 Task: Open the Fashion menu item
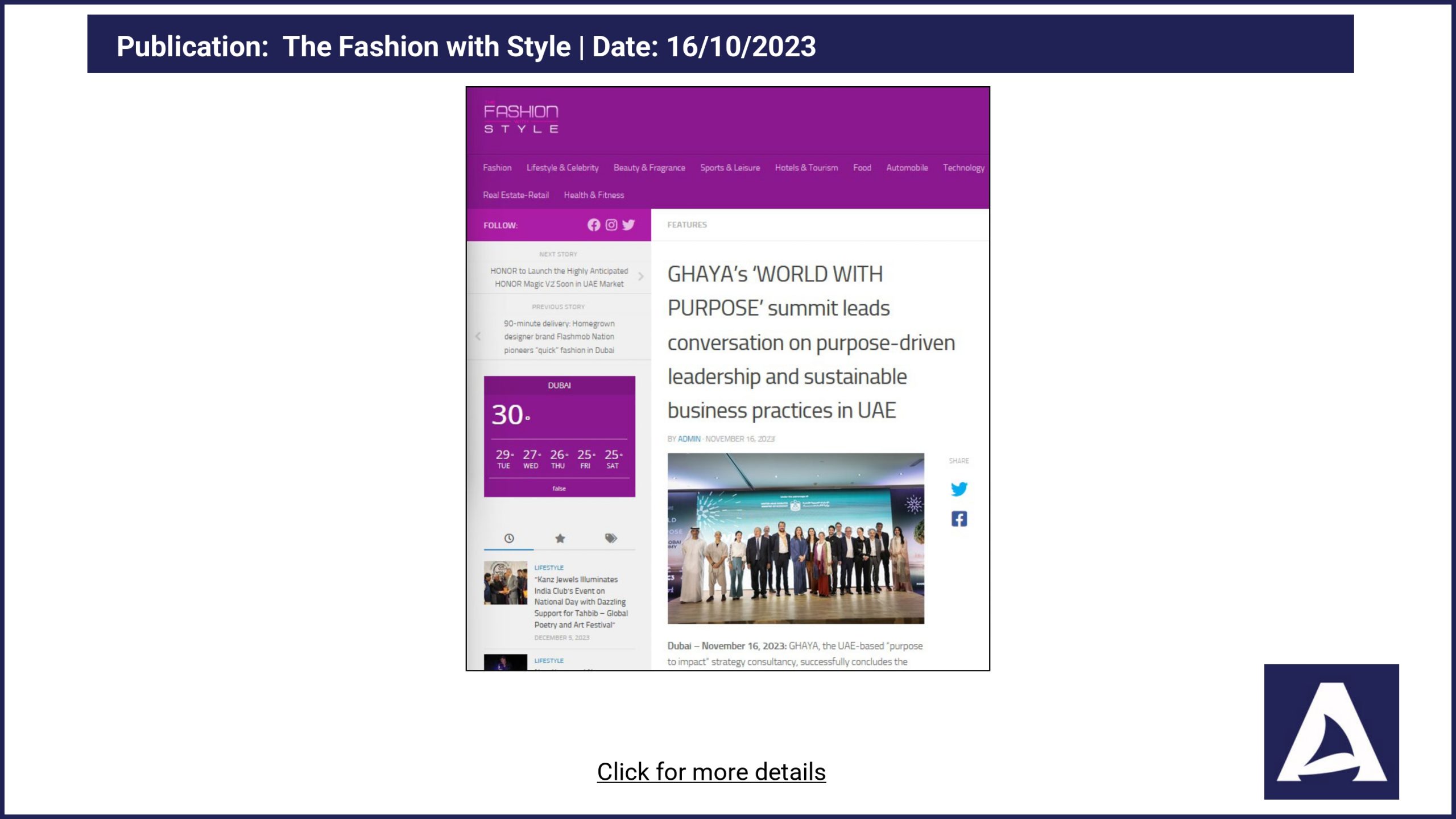pos(497,168)
